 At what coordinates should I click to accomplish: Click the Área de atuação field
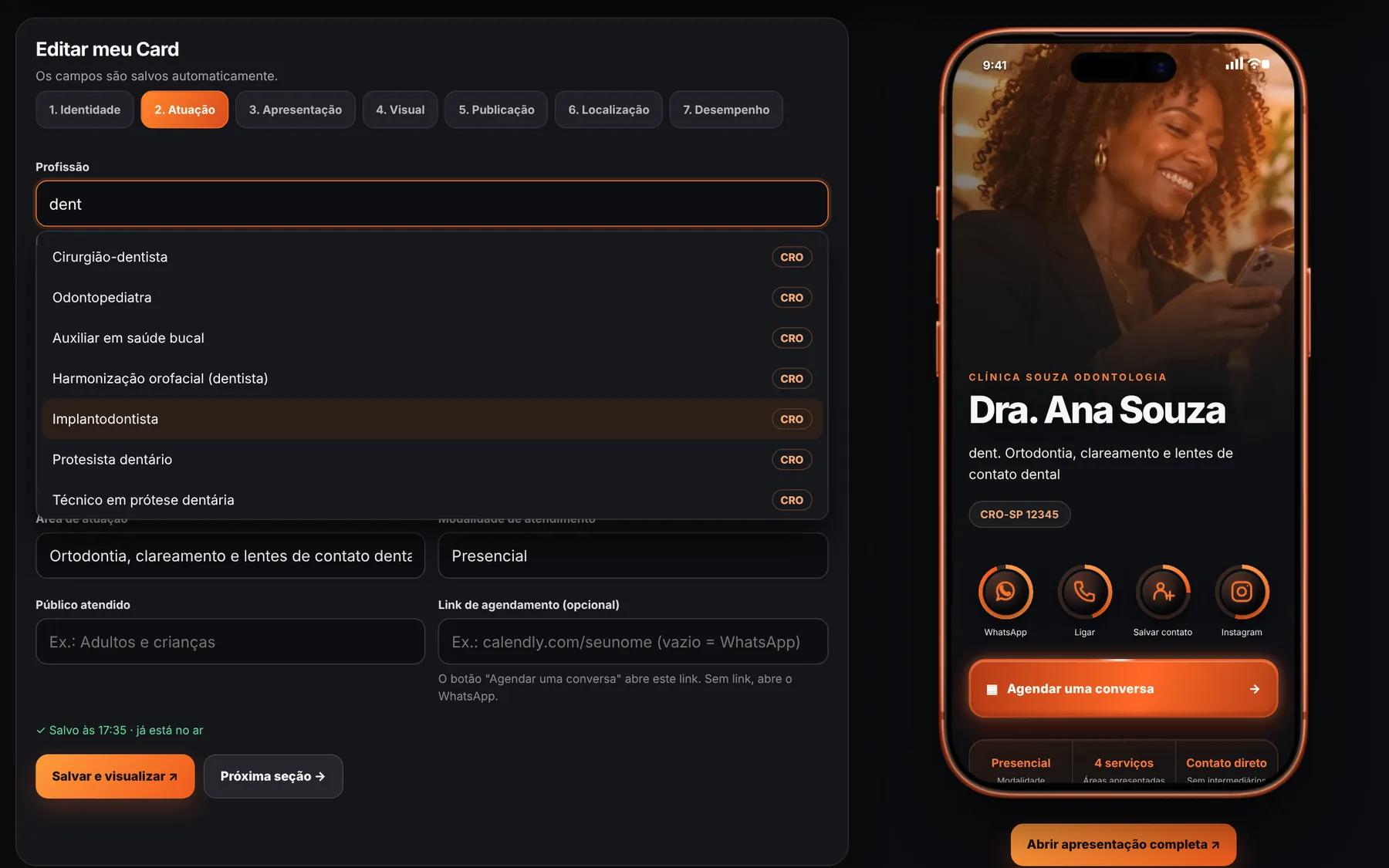click(230, 556)
